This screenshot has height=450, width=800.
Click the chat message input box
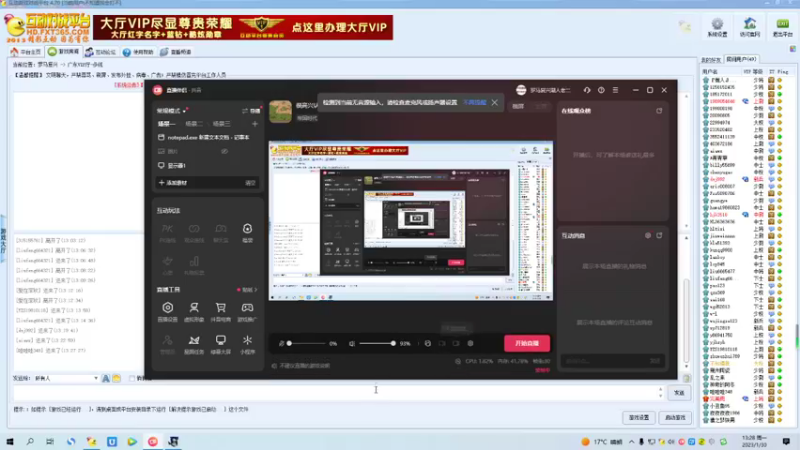coord(337,393)
